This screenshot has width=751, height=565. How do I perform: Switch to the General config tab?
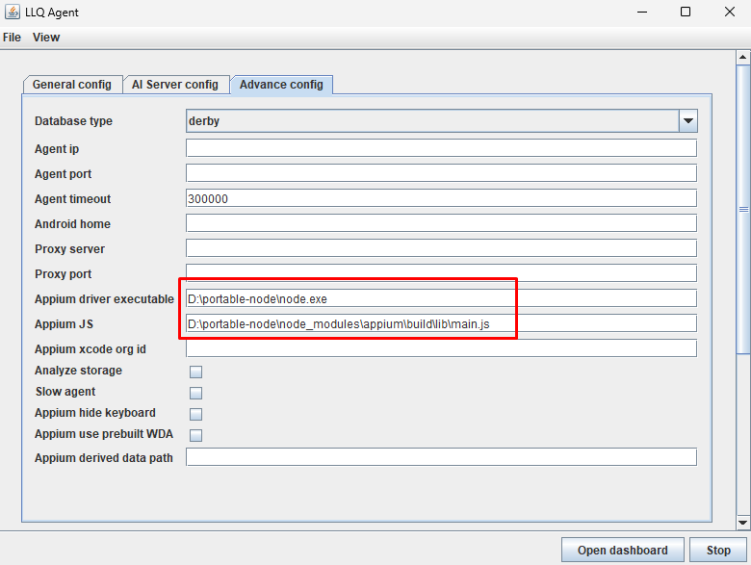(x=72, y=85)
